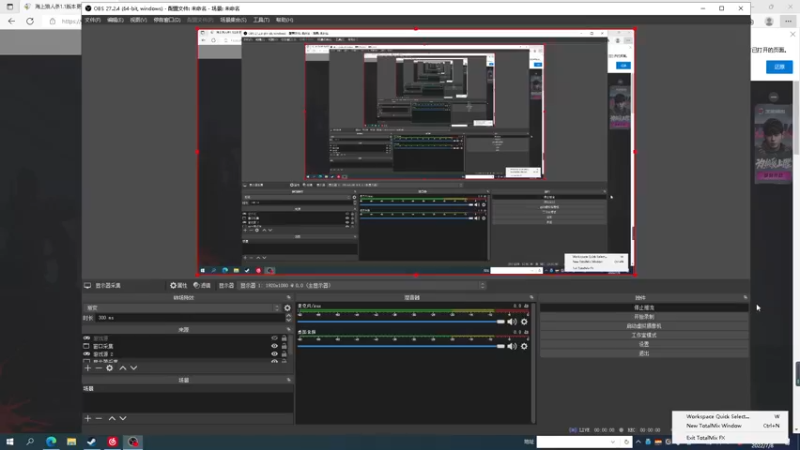
Task: Pop out the 场景 dock panel
Action: pyautogui.click(x=289, y=380)
